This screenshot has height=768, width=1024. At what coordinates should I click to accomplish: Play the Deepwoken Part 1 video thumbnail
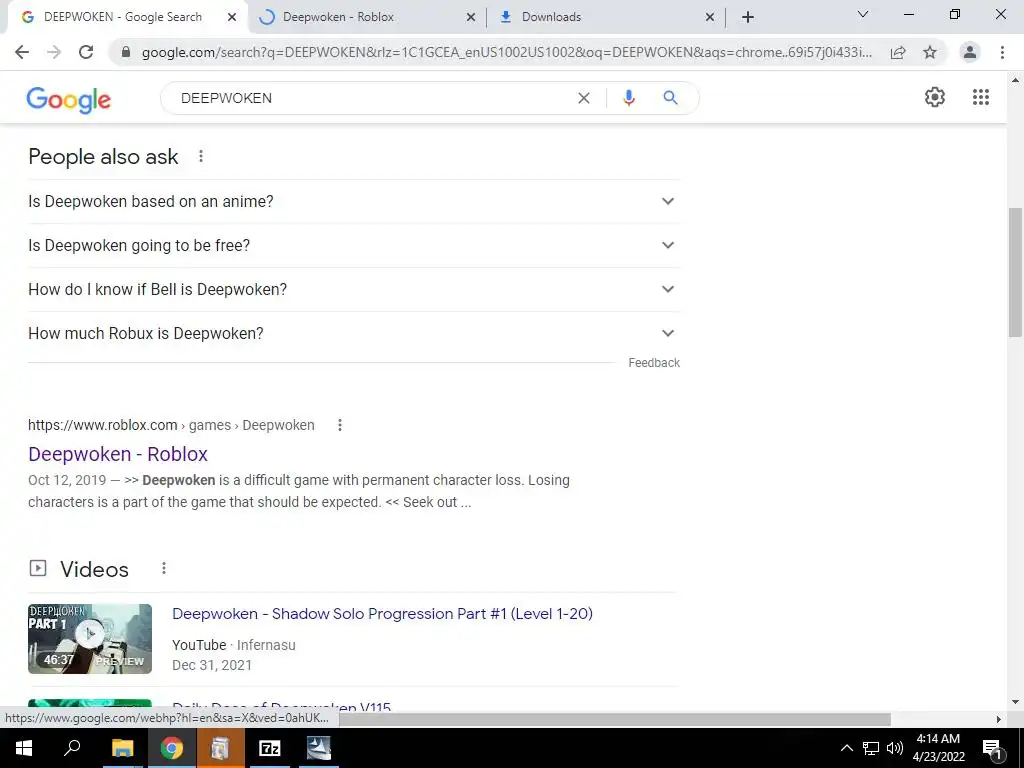click(90, 639)
